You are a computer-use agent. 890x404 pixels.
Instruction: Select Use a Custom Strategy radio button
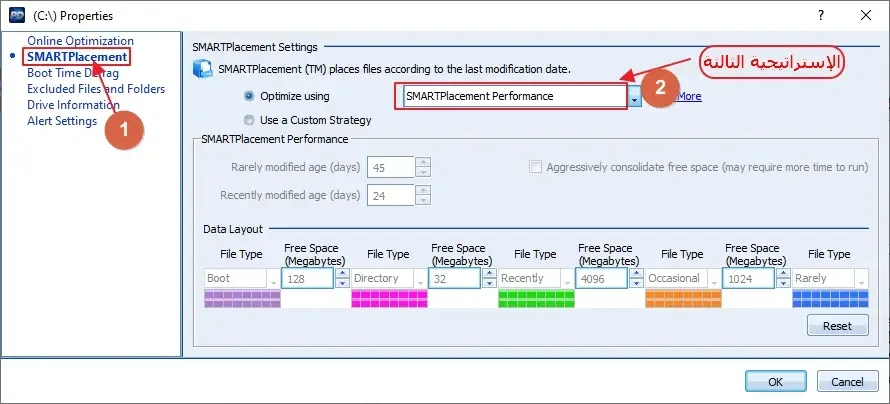point(249,120)
